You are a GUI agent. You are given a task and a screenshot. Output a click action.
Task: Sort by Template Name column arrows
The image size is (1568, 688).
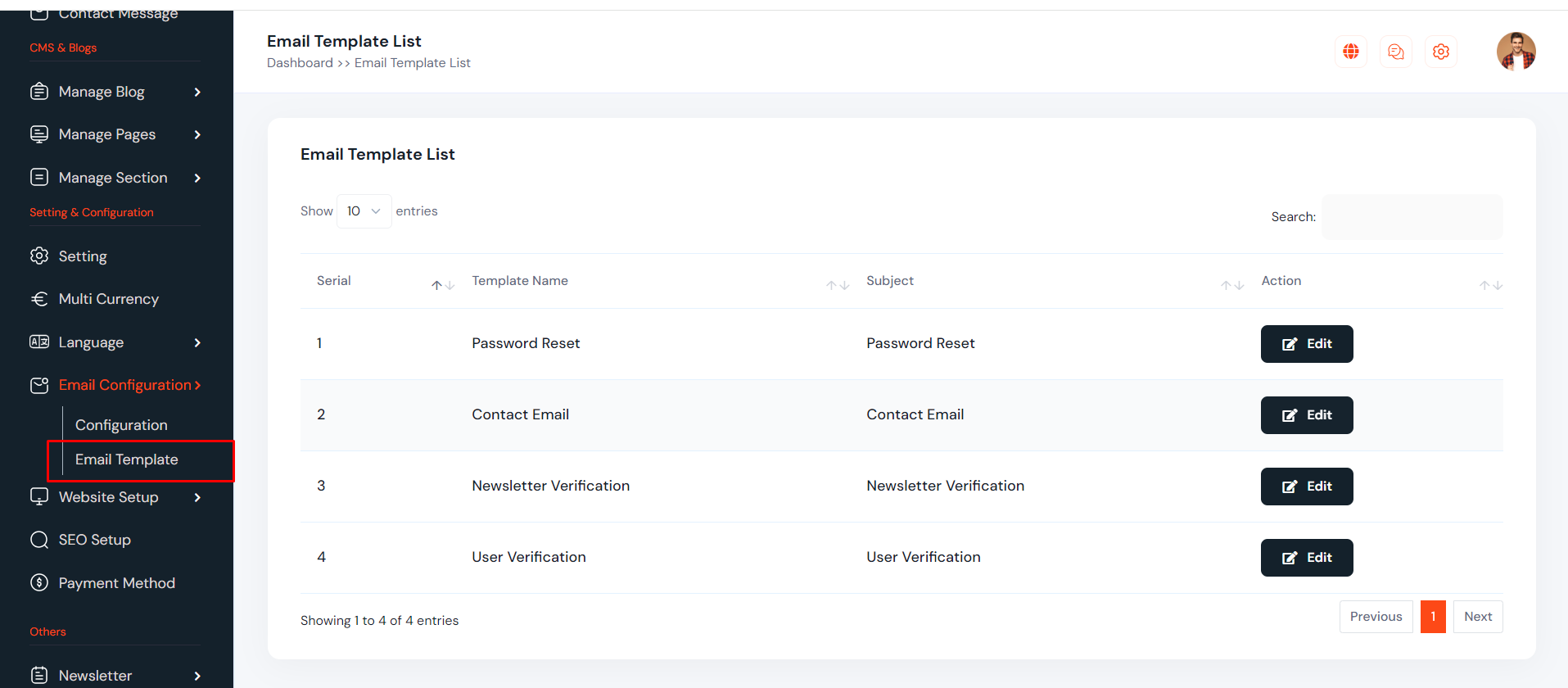coord(837,285)
